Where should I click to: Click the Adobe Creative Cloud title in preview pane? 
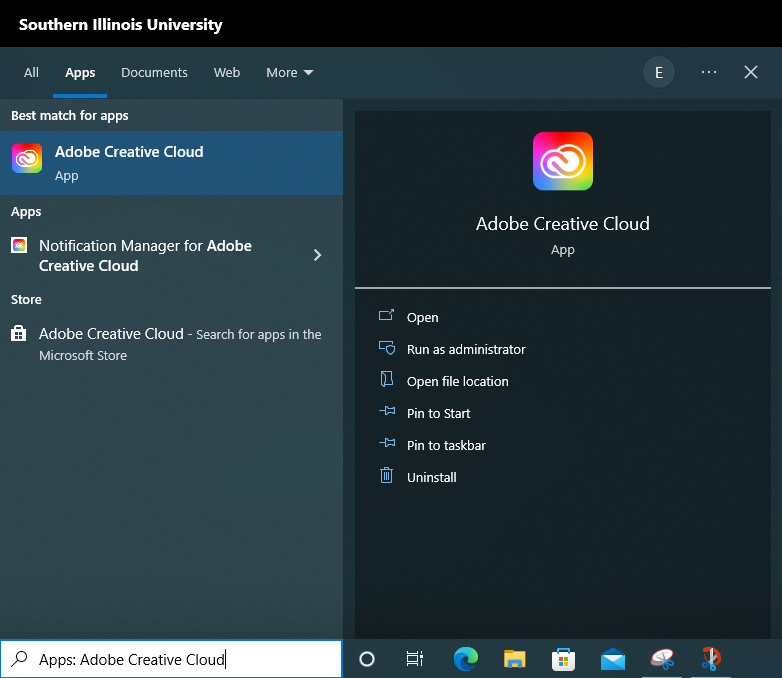pyautogui.click(x=563, y=224)
